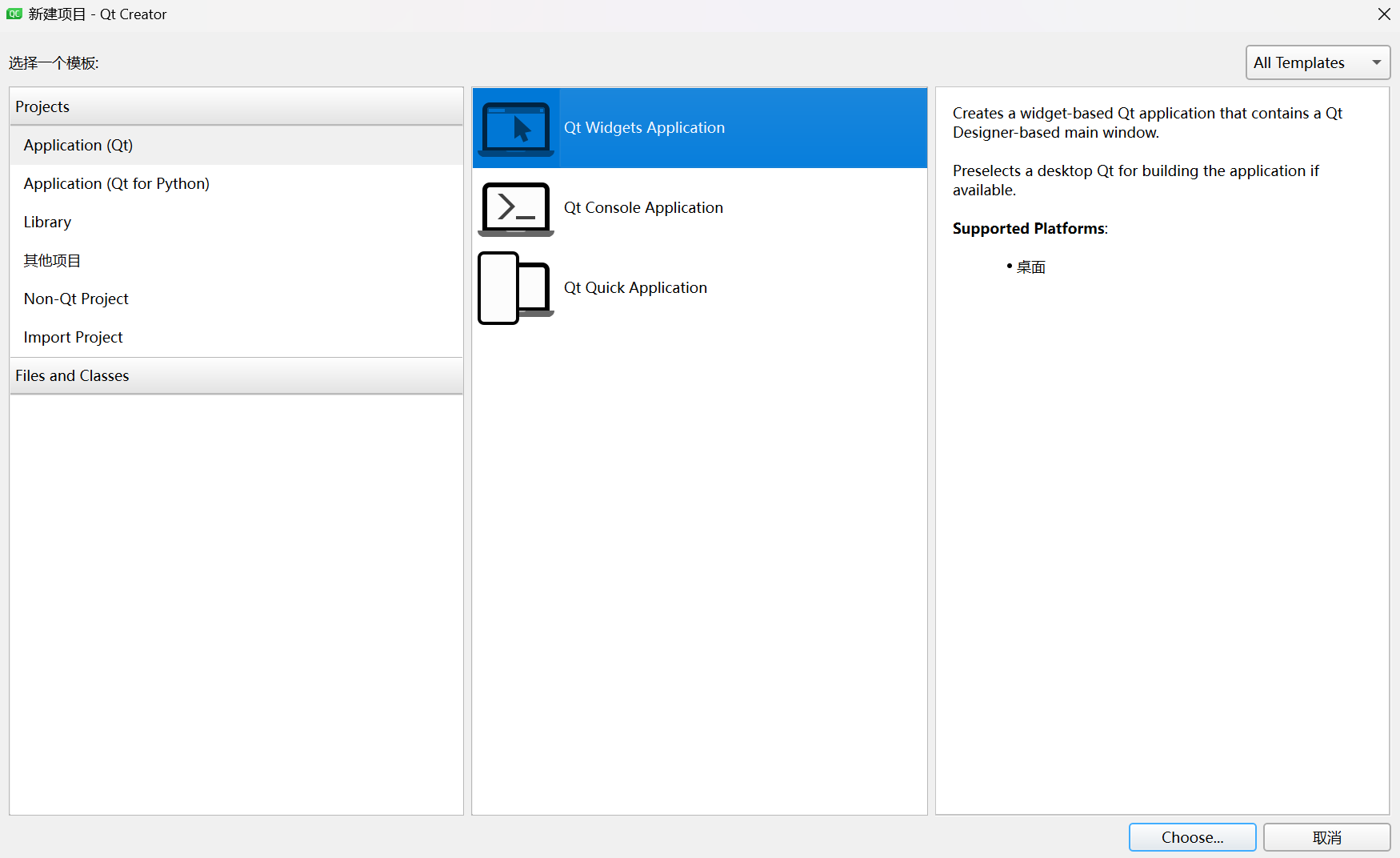Image resolution: width=1400 pixels, height=858 pixels.
Task: Select the Import Project category
Action: 237,337
